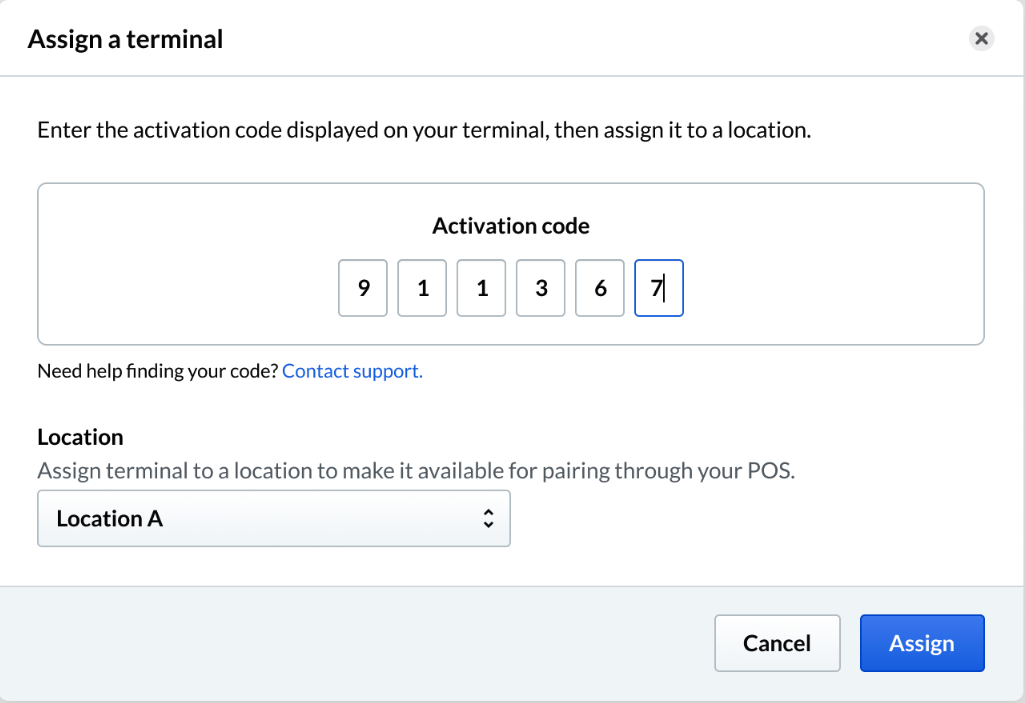The height and width of the screenshot is (703, 1025).
Task: Click the third activation digit field showing 1
Action: click(480, 288)
